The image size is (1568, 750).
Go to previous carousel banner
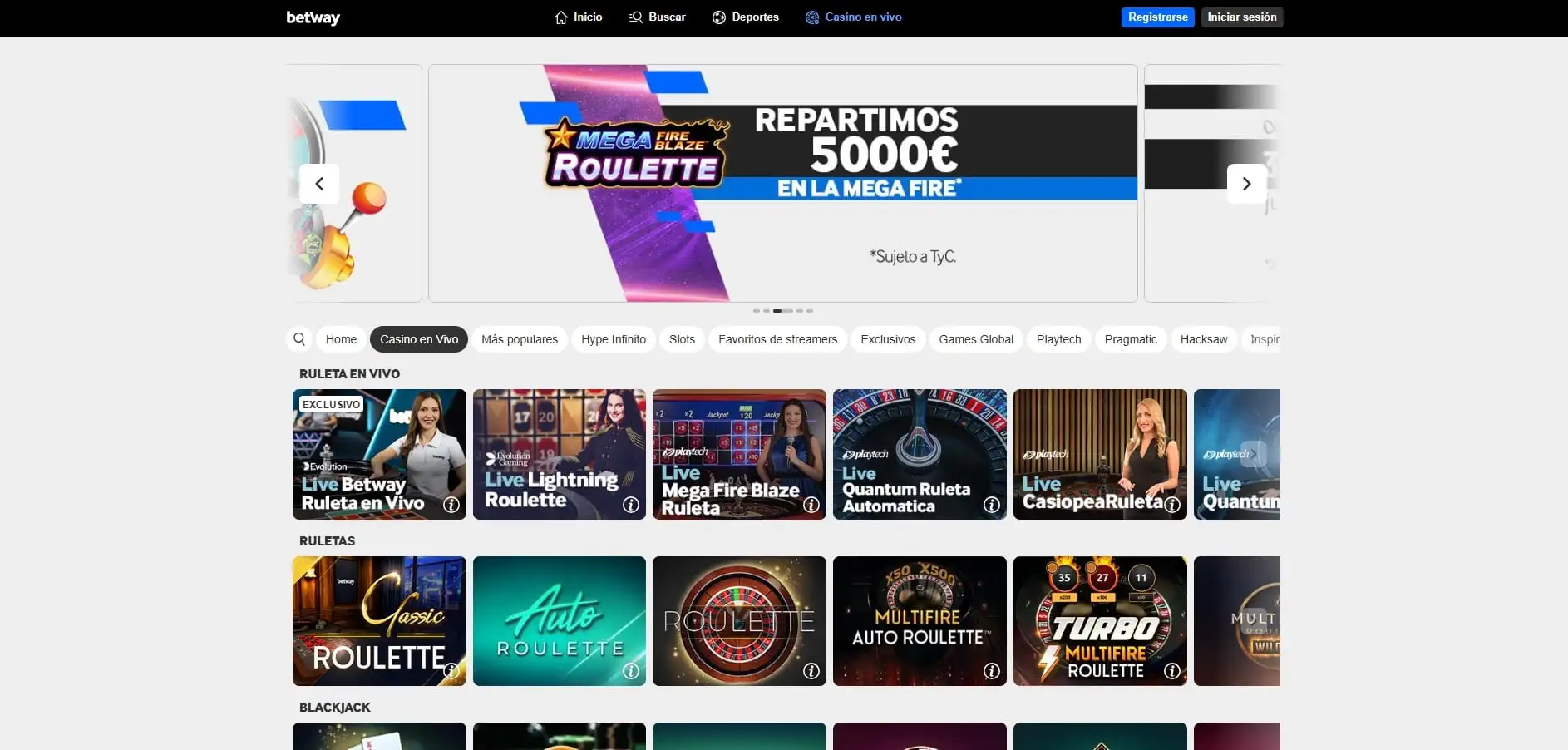[319, 184]
